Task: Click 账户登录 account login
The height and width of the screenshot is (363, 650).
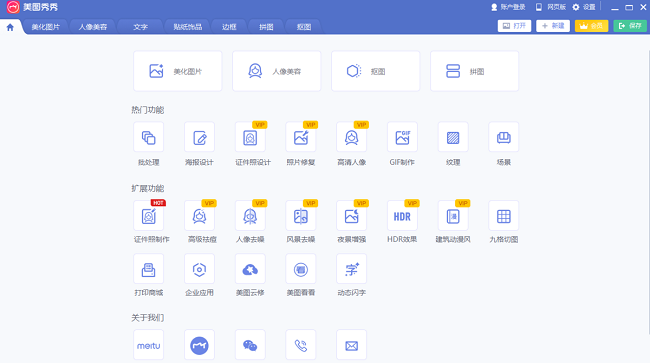Action: click(x=508, y=7)
